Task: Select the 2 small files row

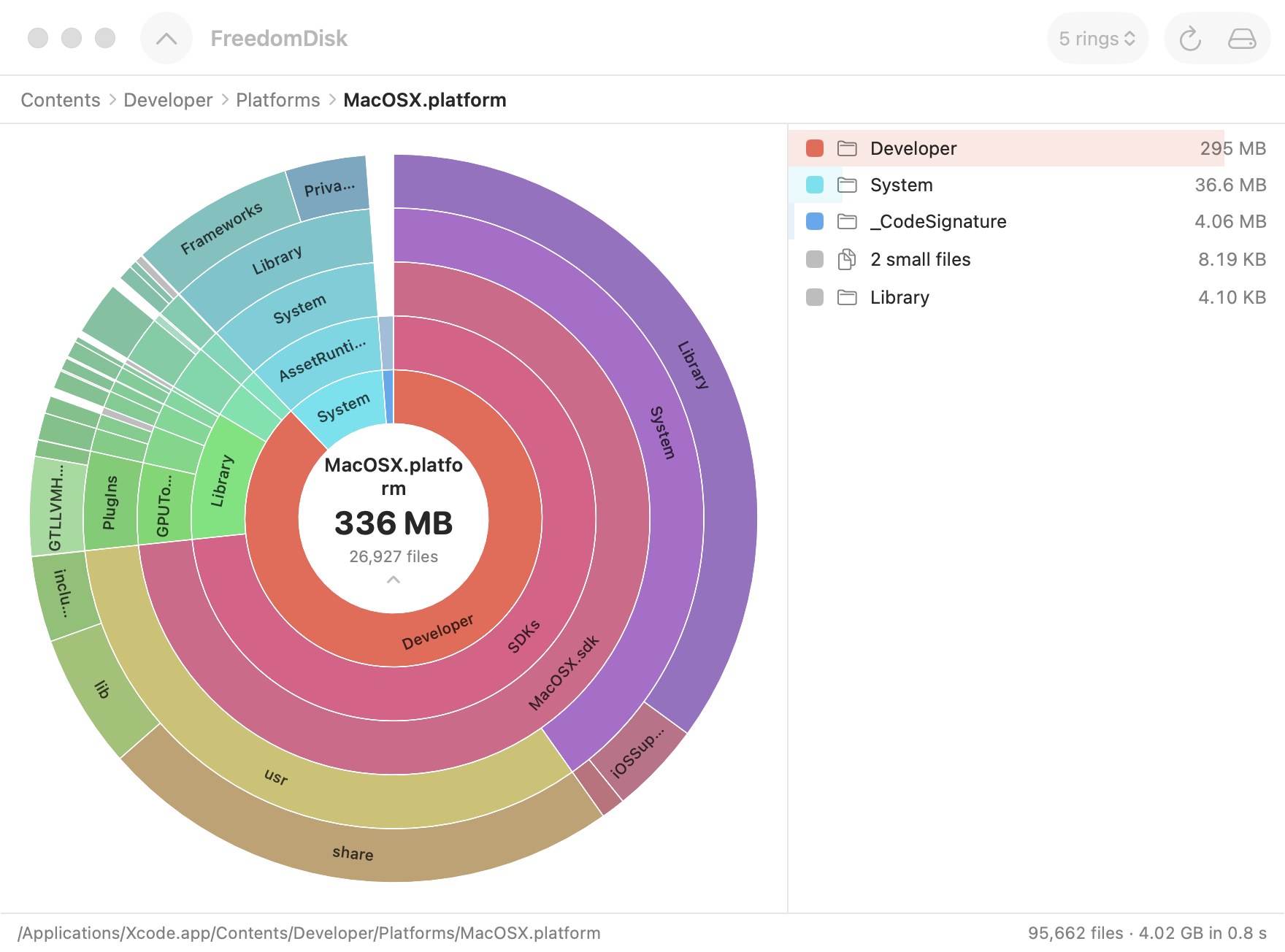Action: (x=1035, y=259)
